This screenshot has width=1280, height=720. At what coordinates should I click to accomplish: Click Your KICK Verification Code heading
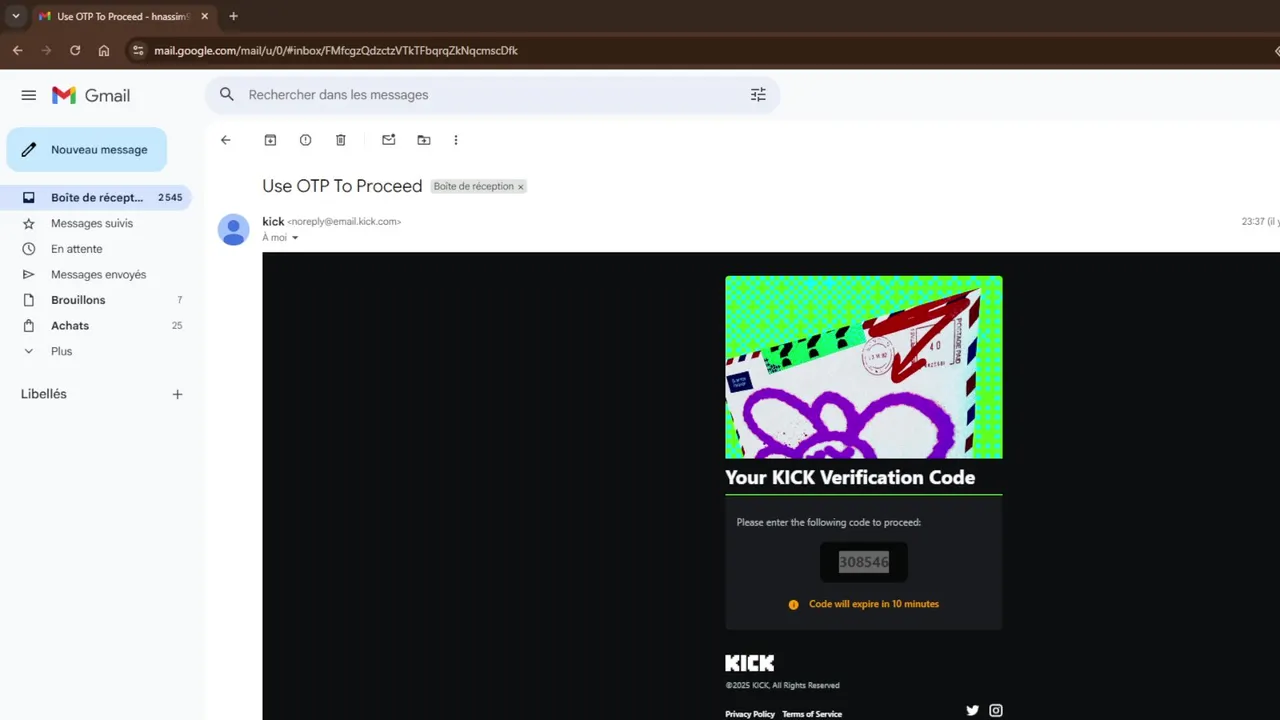coord(850,477)
